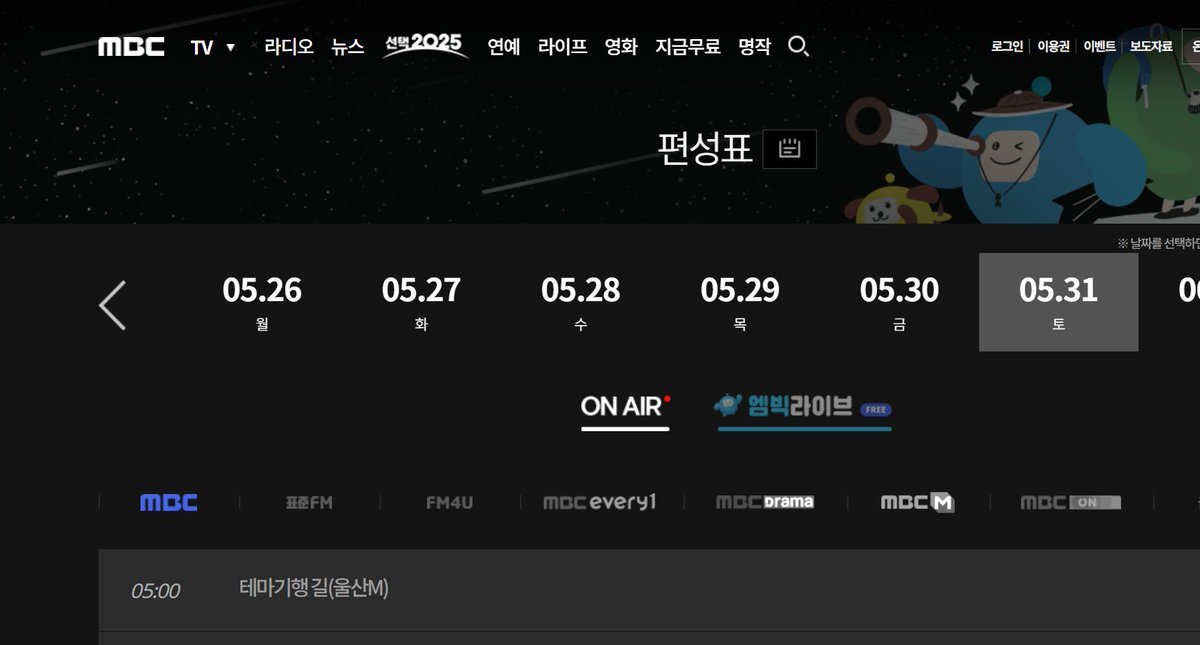
Task: Click the calendar icon beside 편성표
Action: (790, 149)
